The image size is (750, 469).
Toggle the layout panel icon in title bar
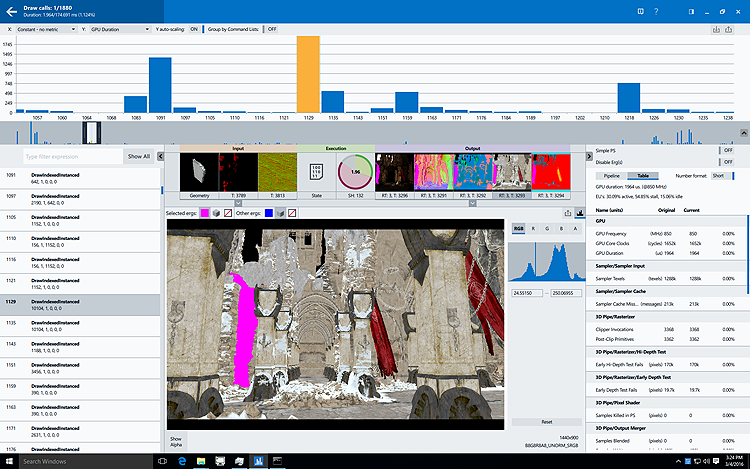691,11
